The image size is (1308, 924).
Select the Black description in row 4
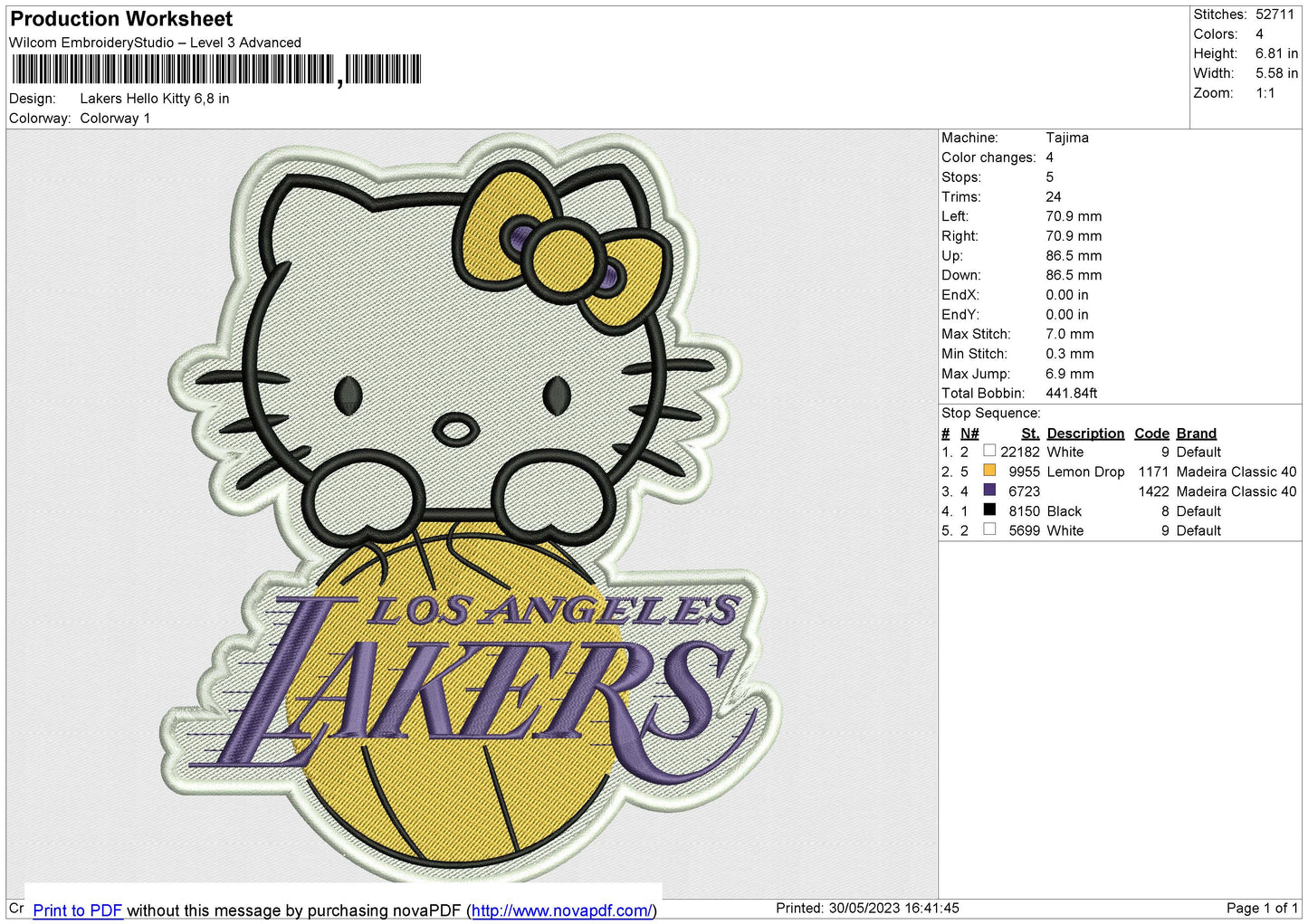point(1065,511)
